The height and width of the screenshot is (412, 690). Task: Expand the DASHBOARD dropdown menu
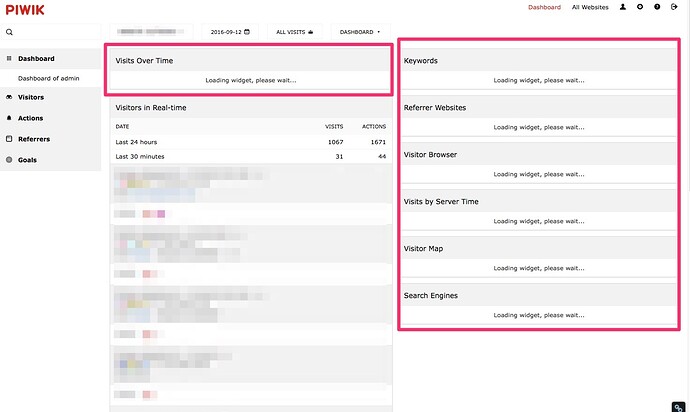point(360,32)
